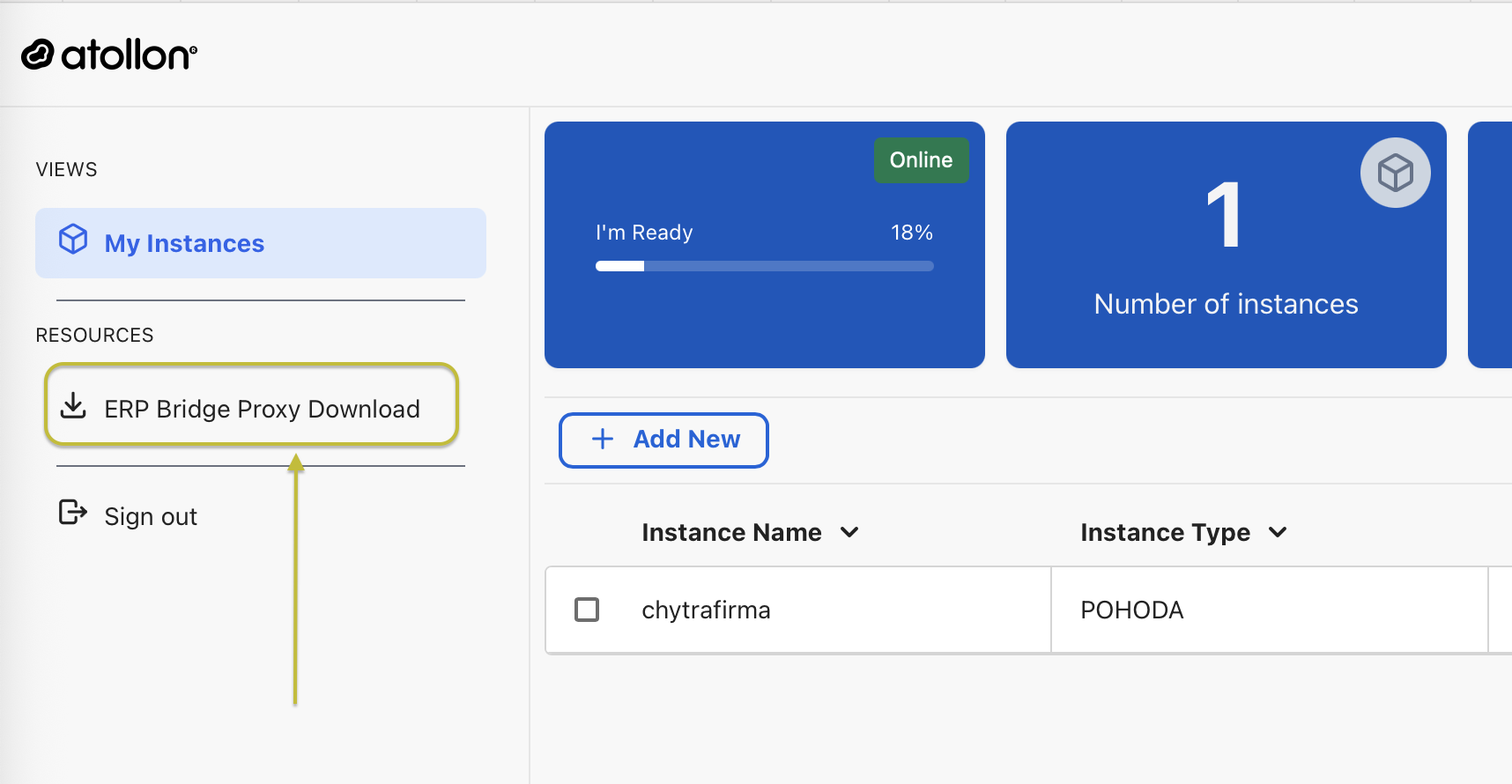Click the Sign out door icon
Image resolution: width=1512 pixels, height=784 pixels.
point(73,512)
